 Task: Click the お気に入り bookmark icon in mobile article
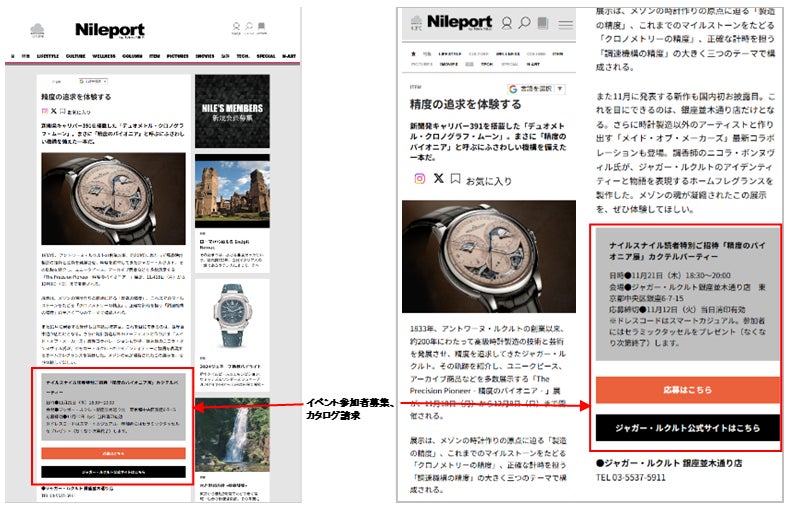point(455,179)
